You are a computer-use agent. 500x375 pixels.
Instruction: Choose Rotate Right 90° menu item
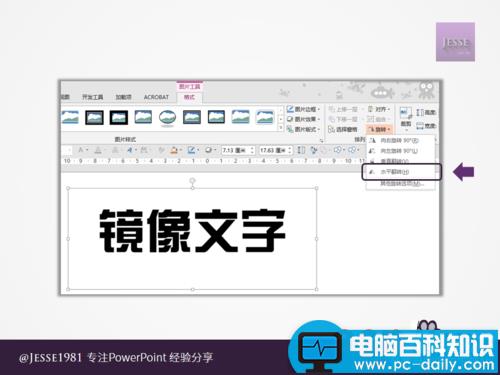pyautogui.click(x=400, y=140)
